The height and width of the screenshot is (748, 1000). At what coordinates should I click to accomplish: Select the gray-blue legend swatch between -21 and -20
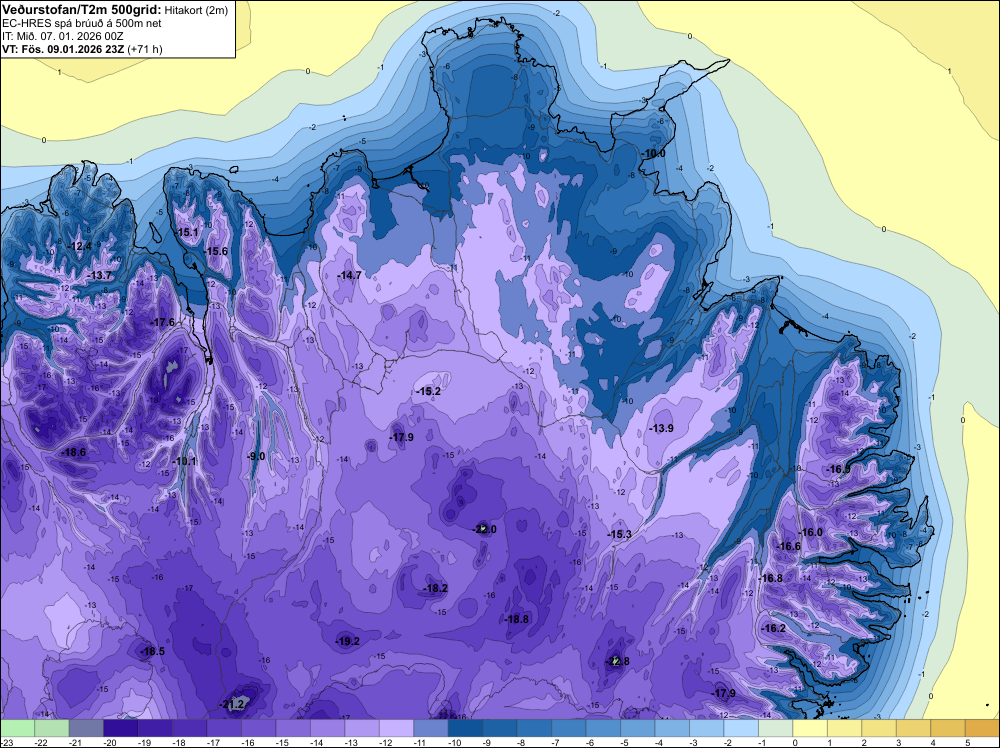(86, 728)
